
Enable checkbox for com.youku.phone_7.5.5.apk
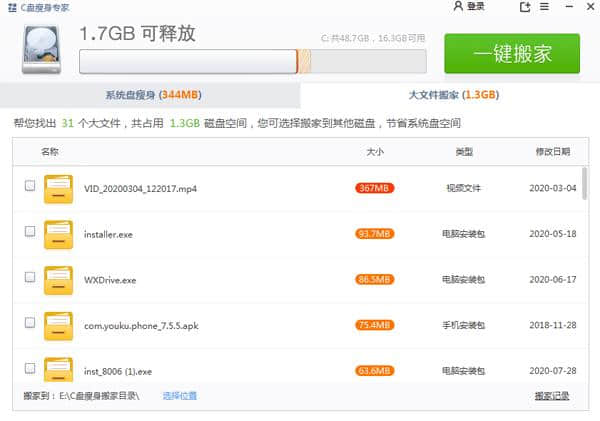(x=30, y=323)
